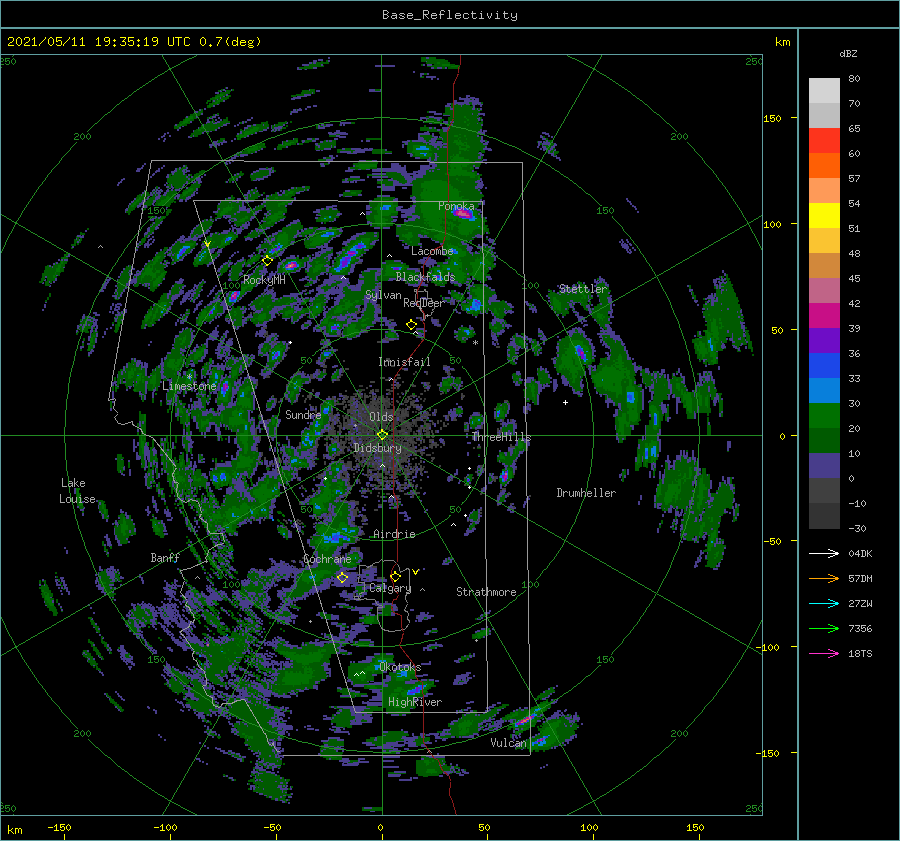This screenshot has width=900, height=841.
Task: Click the Okotoks city label
Action: coord(400,667)
